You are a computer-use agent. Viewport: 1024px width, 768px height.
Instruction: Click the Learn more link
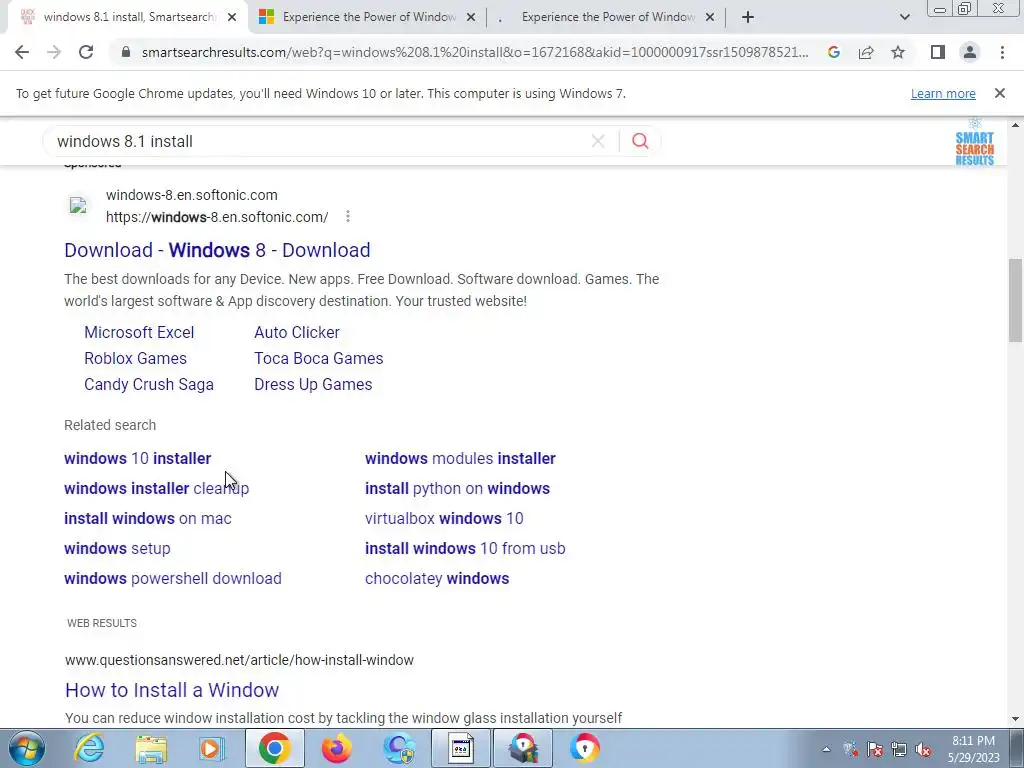(943, 93)
